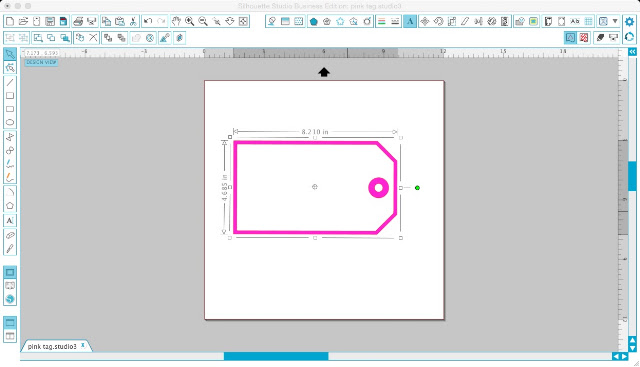
Task: Select the Text tool in left toolbar
Action: click(10, 221)
